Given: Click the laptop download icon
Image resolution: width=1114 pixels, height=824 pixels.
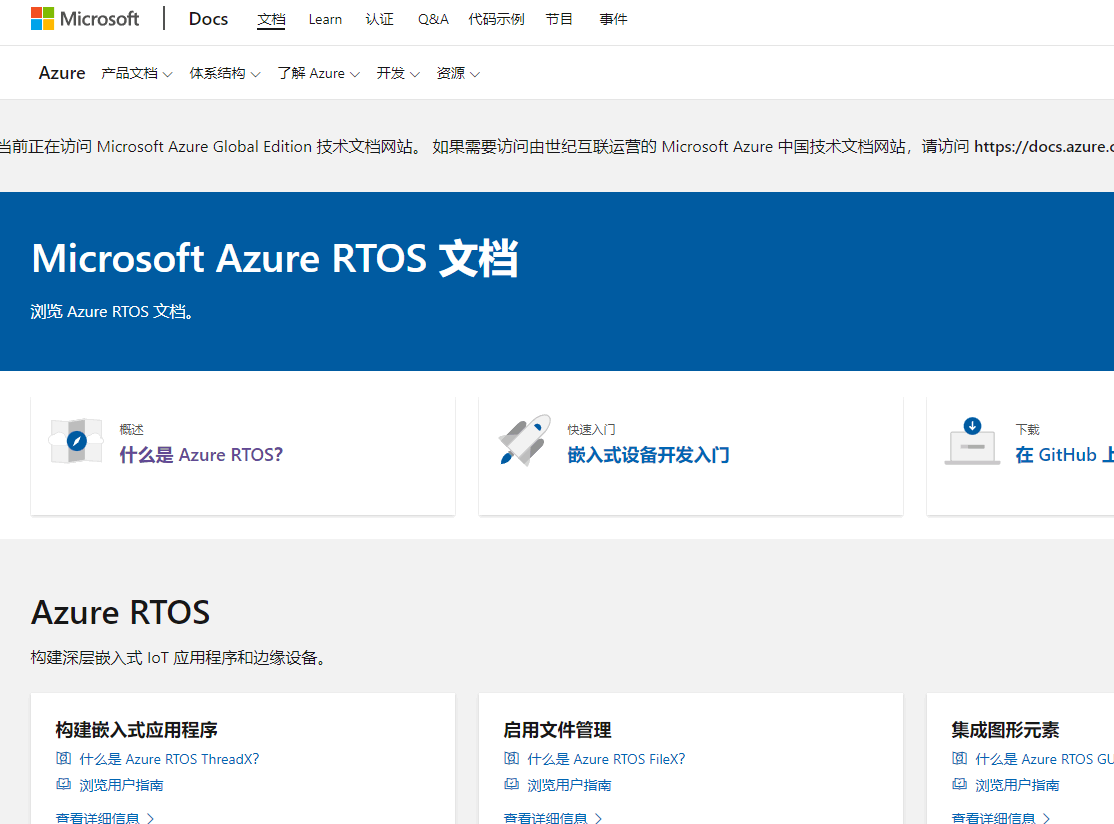Looking at the screenshot, I should coord(972,441).
